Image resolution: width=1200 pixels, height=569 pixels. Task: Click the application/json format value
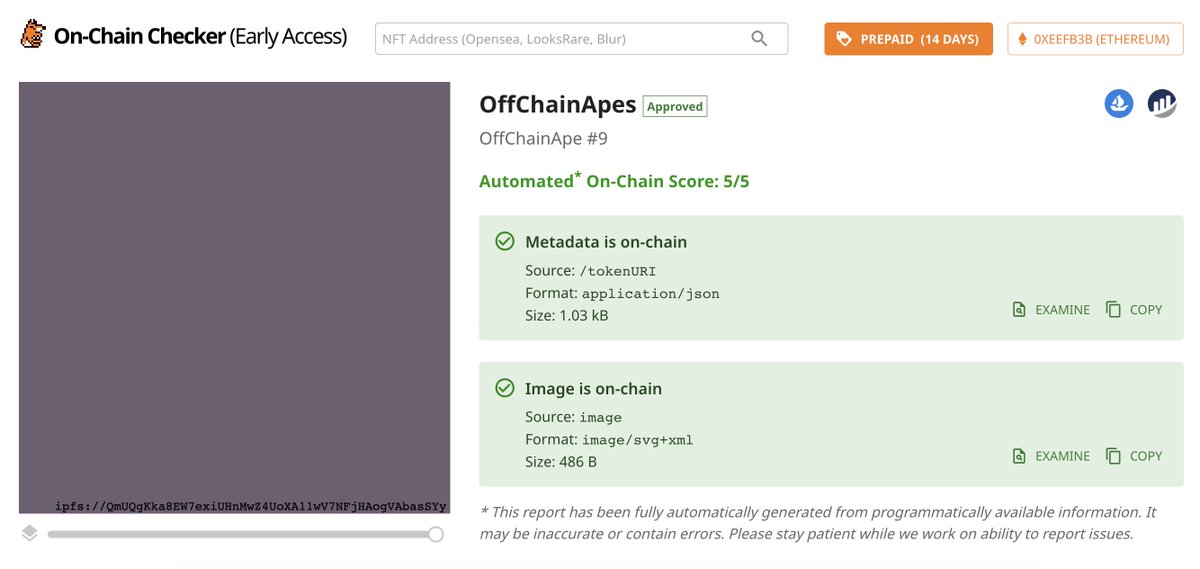pyautogui.click(x=651, y=294)
